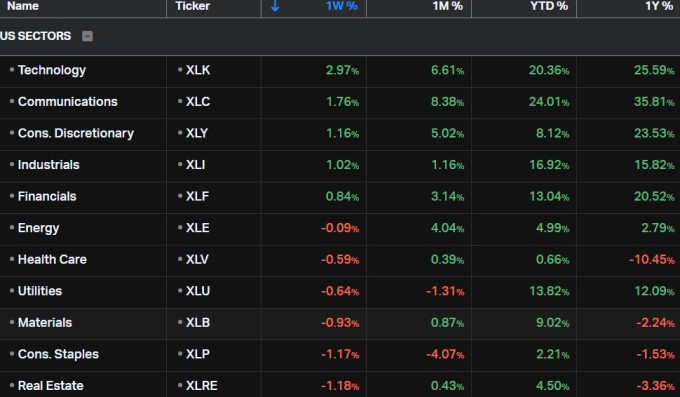This screenshot has height=397, width=680.
Task: Sort by 1W % column header
Action: pos(341,6)
